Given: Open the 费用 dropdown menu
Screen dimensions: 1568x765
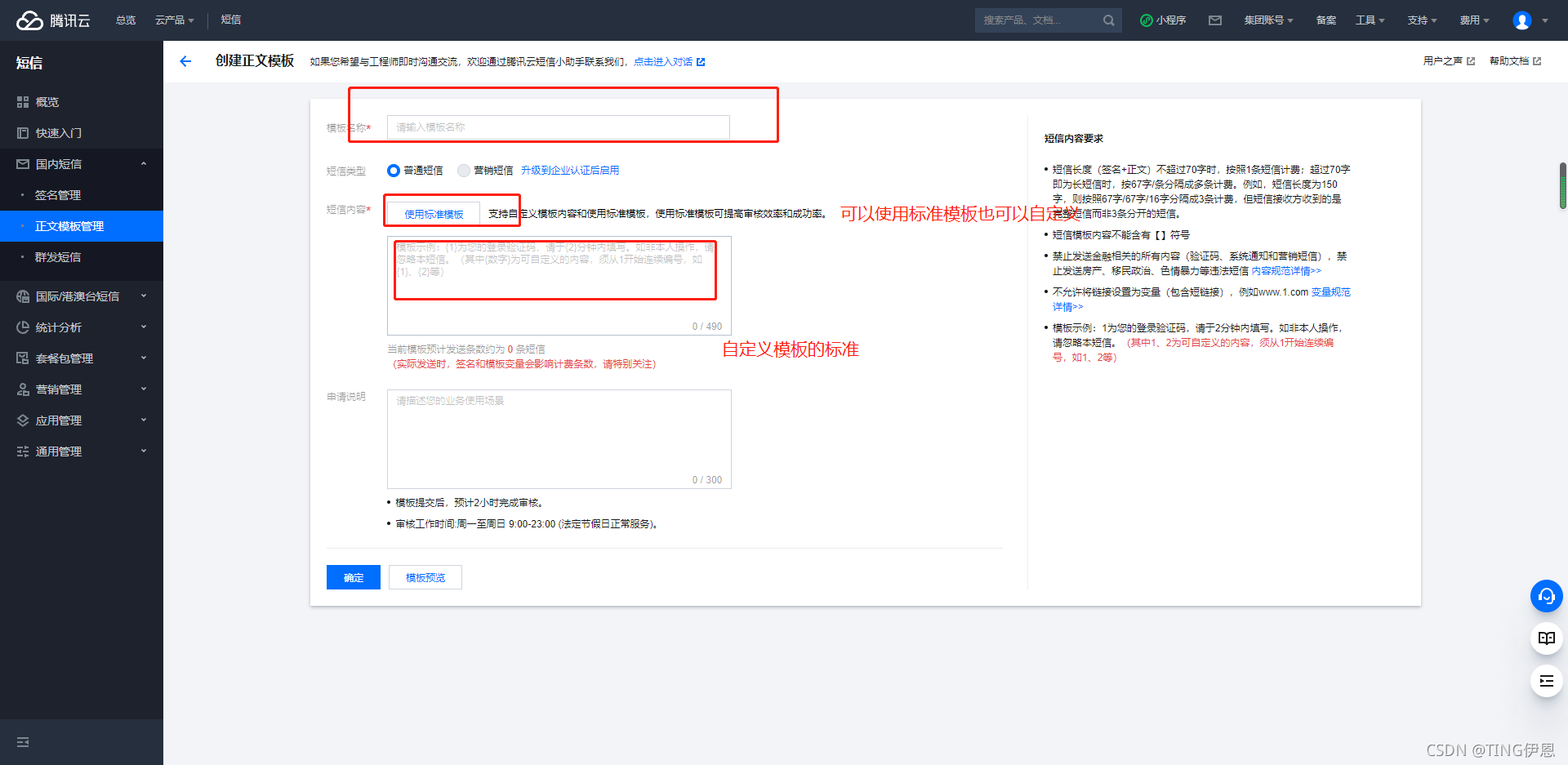Looking at the screenshot, I should [x=1475, y=20].
